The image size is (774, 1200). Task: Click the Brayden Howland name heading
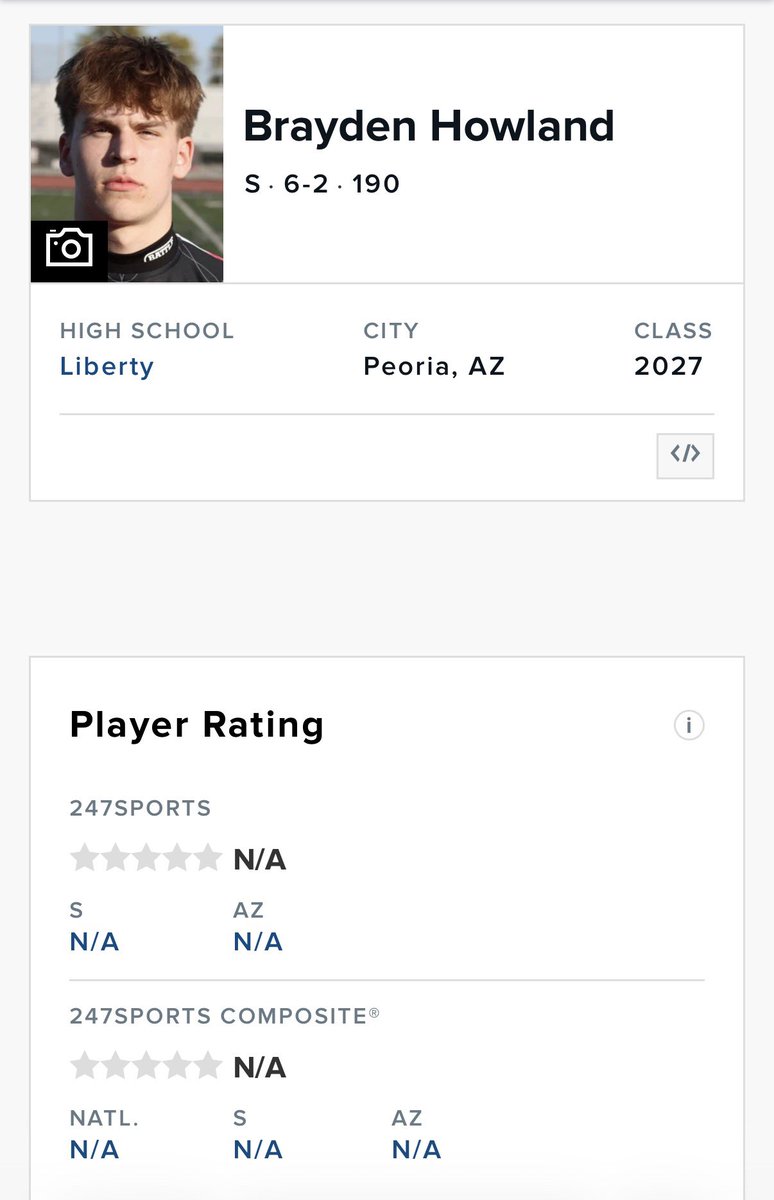(x=429, y=127)
